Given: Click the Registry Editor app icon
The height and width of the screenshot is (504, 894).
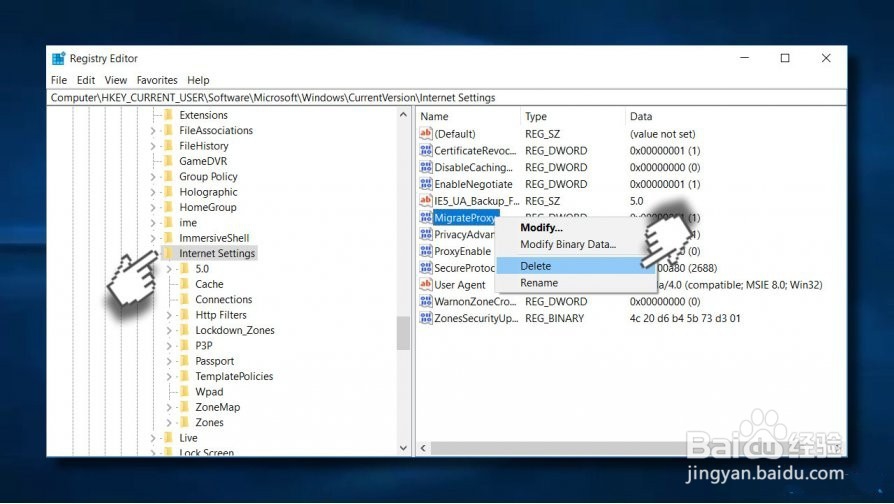Looking at the screenshot, I should (x=58, y=58).
